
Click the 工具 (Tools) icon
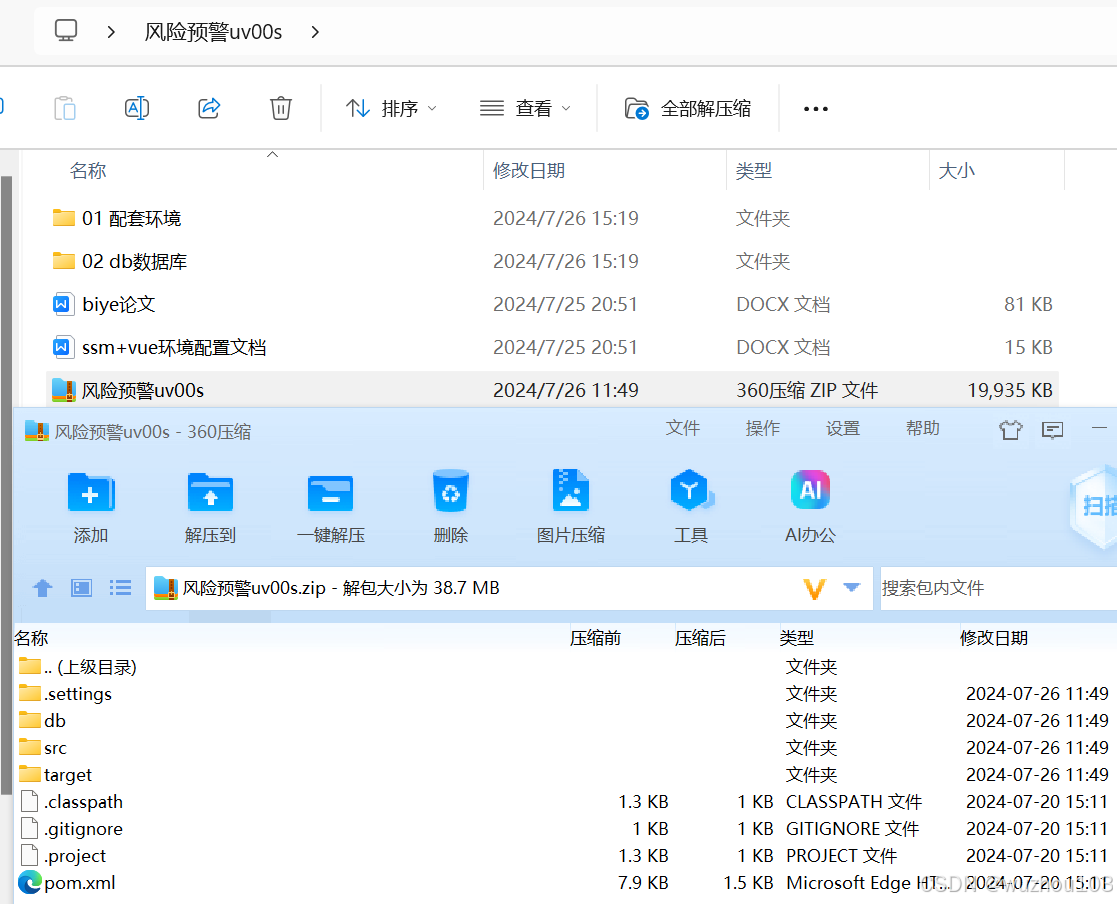tap(691, 505)
